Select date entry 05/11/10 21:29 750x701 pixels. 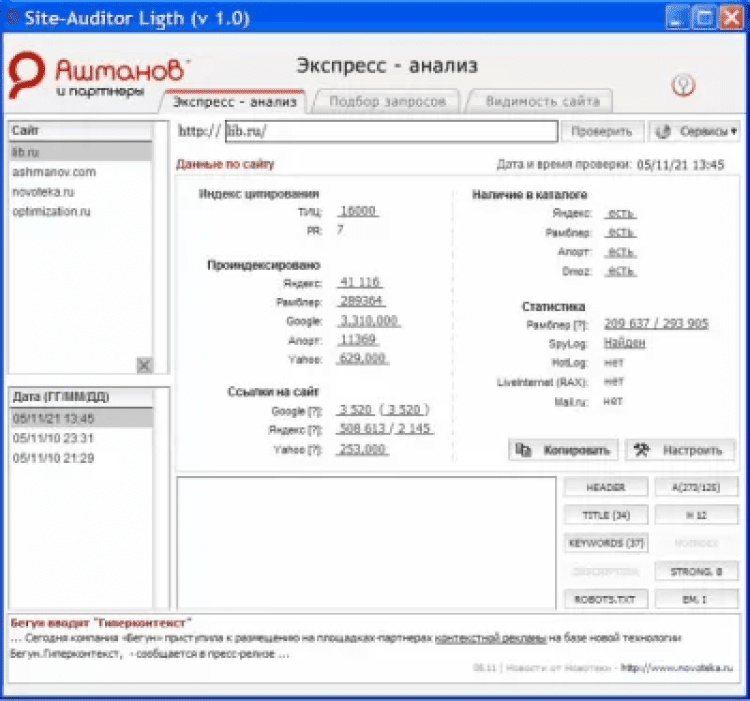pyautogui.click(x=80, y=458)
